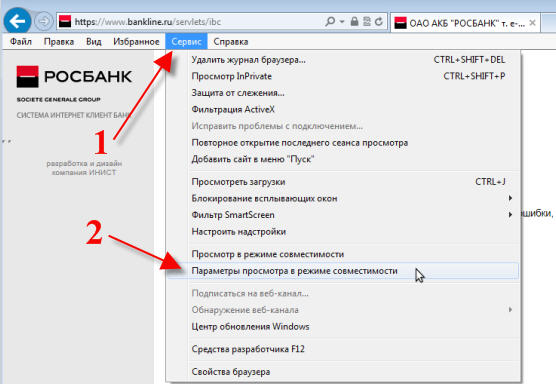Select the ОАО АКБ "РОСБАНК" browser tab
Viewport: 556px width, 384px height.
[465, 23]
